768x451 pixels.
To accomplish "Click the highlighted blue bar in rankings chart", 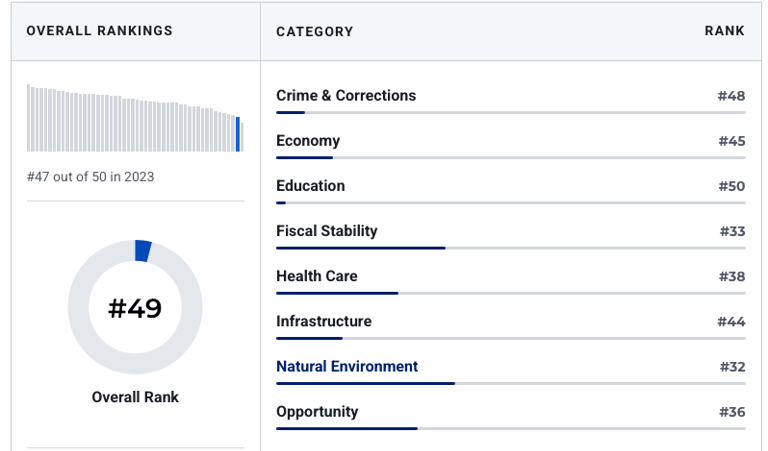I will point(238,134).
